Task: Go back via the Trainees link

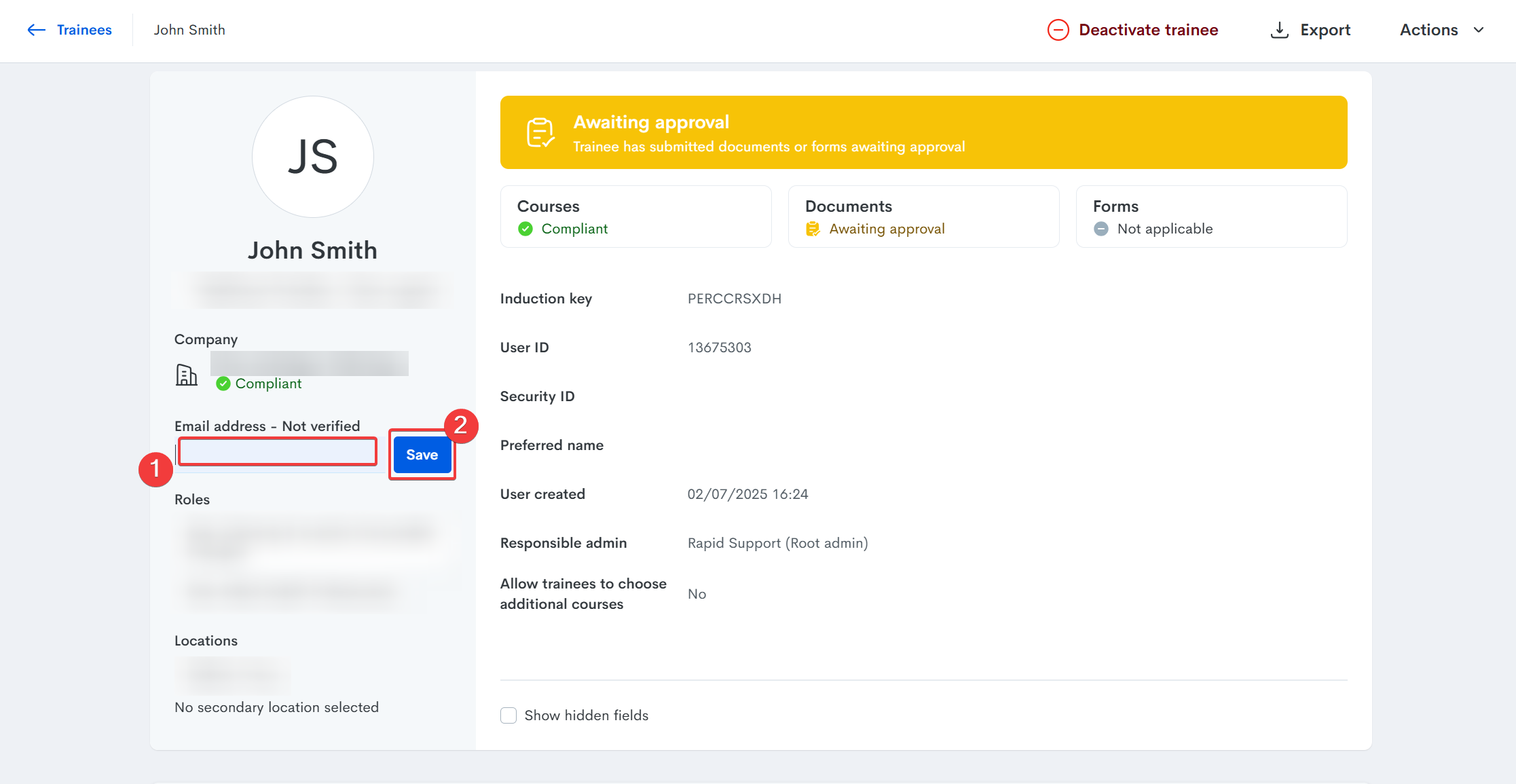Action: click(x=84, y=30)
